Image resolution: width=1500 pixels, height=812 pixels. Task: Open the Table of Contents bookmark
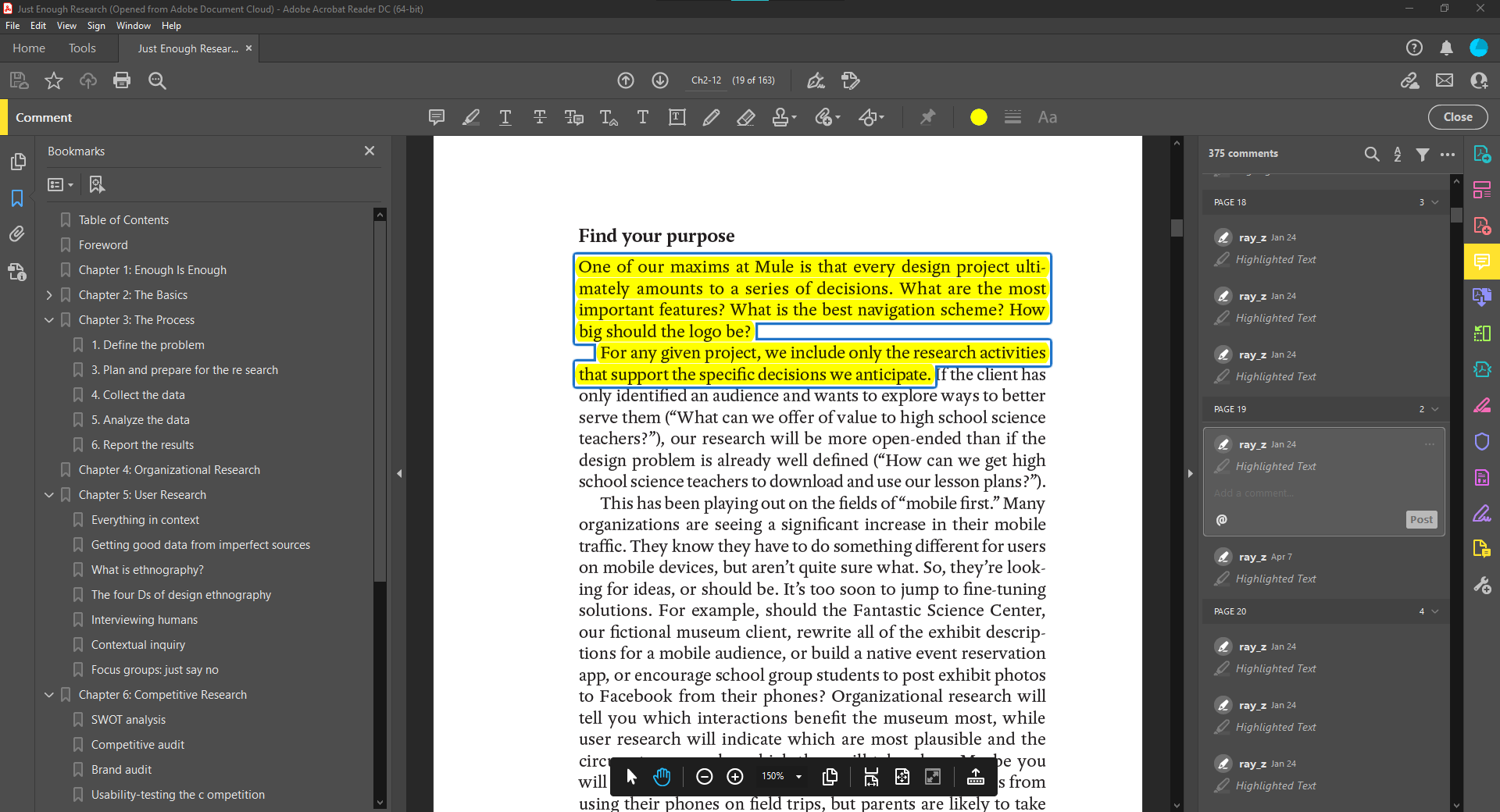[123, 220]
